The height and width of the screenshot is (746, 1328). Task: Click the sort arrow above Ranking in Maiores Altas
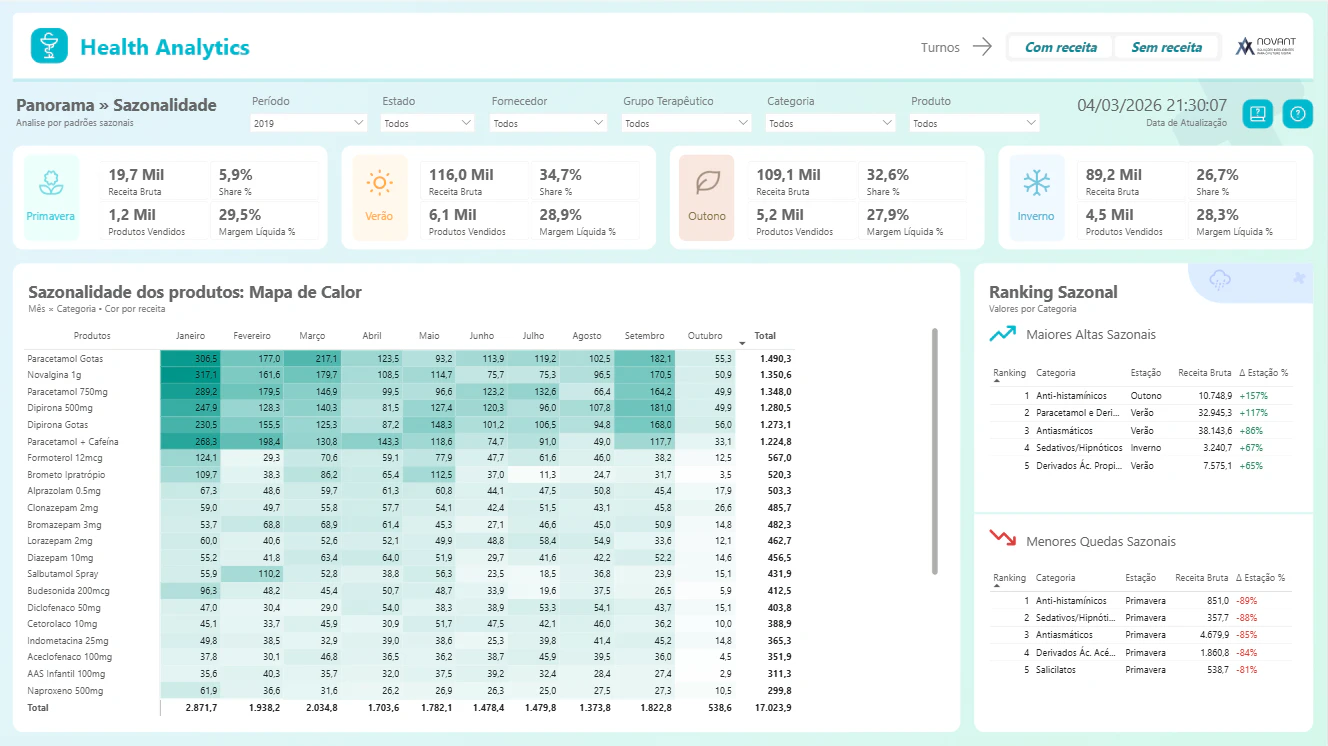click(x=997, y=381)
